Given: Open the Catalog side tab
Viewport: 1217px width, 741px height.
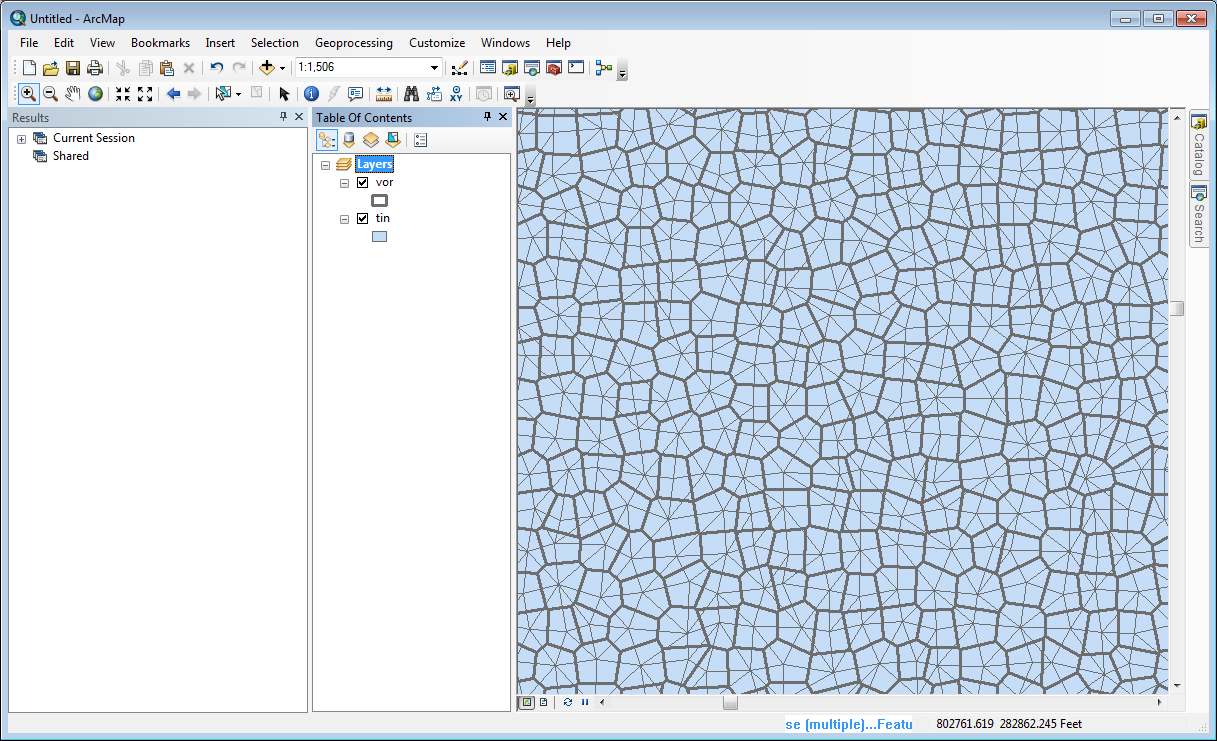Looking at the screenshot, I should tap(1198, 145).
